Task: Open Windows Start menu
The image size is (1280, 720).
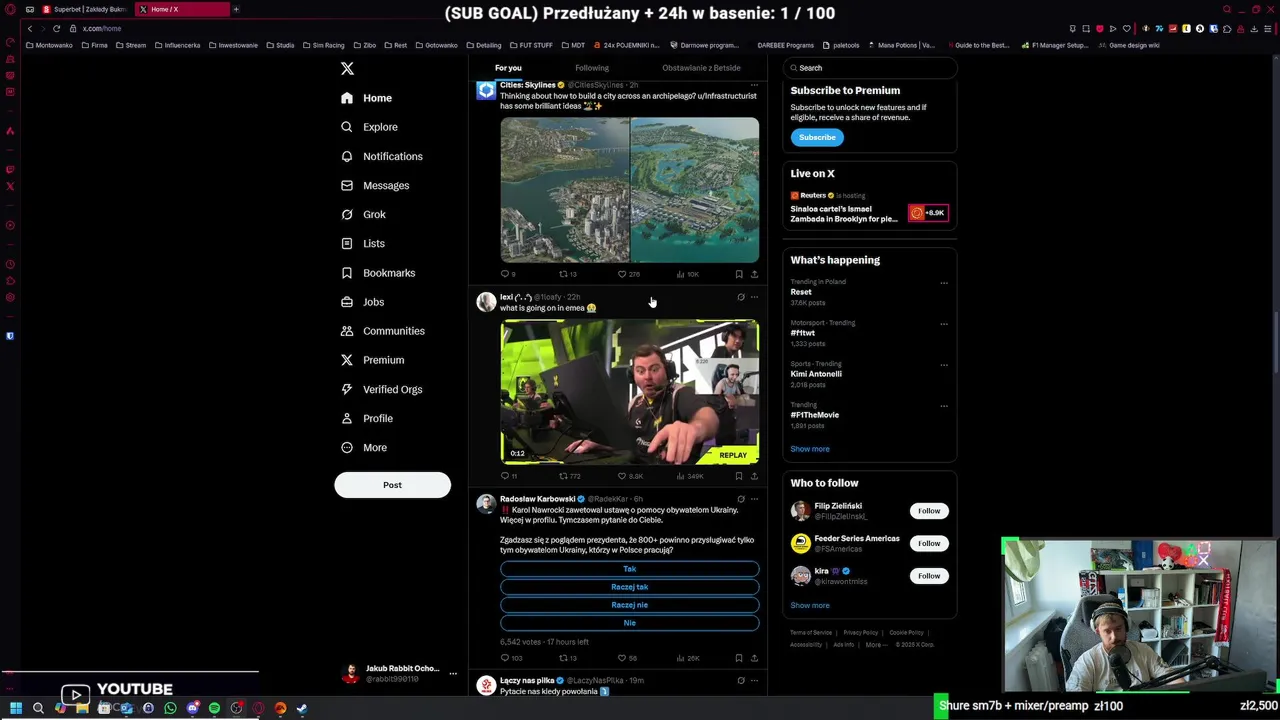Action: pyautogui.click(x=16, y=708)
